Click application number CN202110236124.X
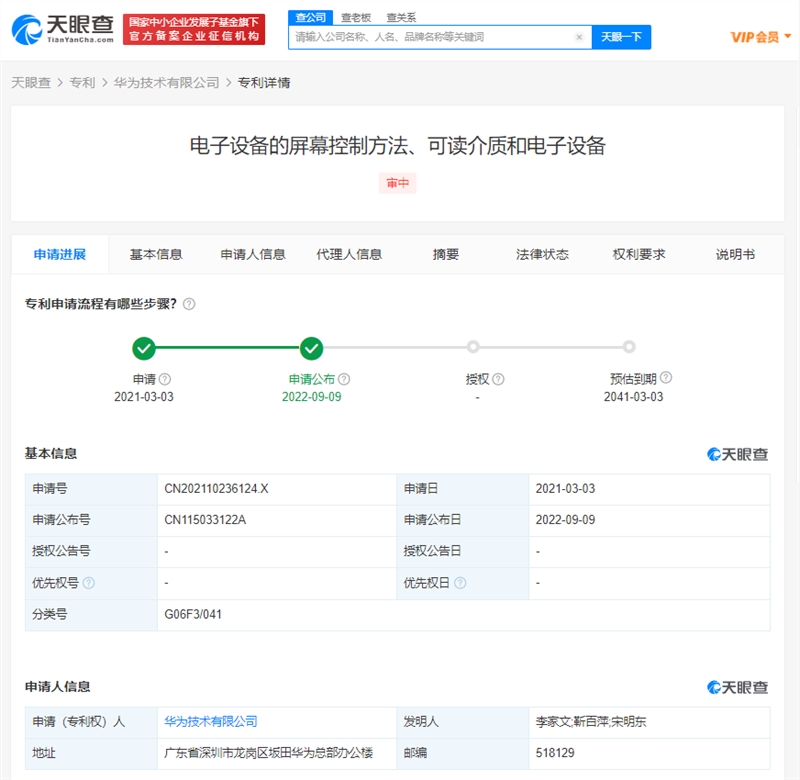 click(216, 489)
